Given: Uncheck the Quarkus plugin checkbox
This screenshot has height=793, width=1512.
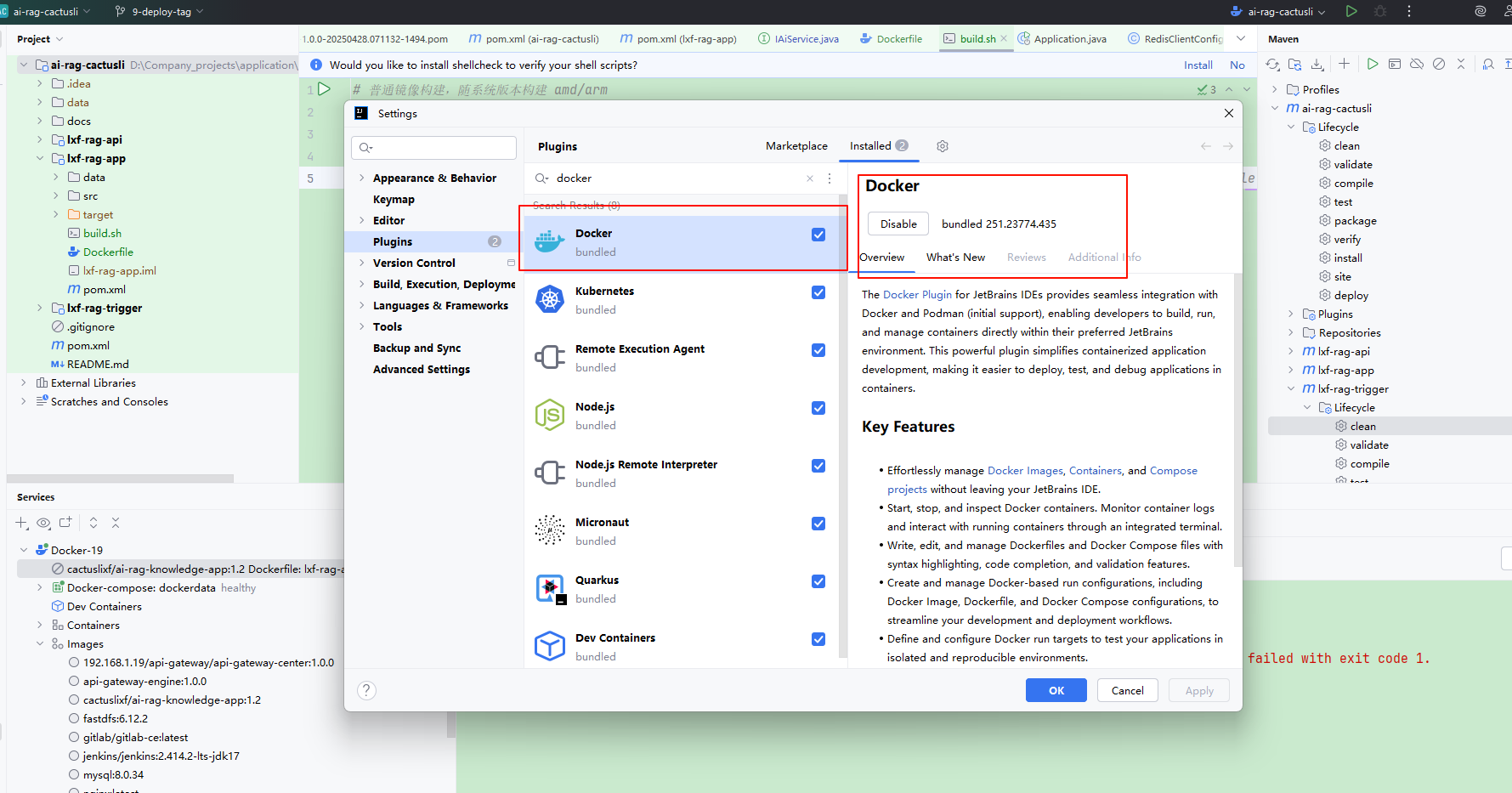Looking at the screenshot, I should coord(818,581).
